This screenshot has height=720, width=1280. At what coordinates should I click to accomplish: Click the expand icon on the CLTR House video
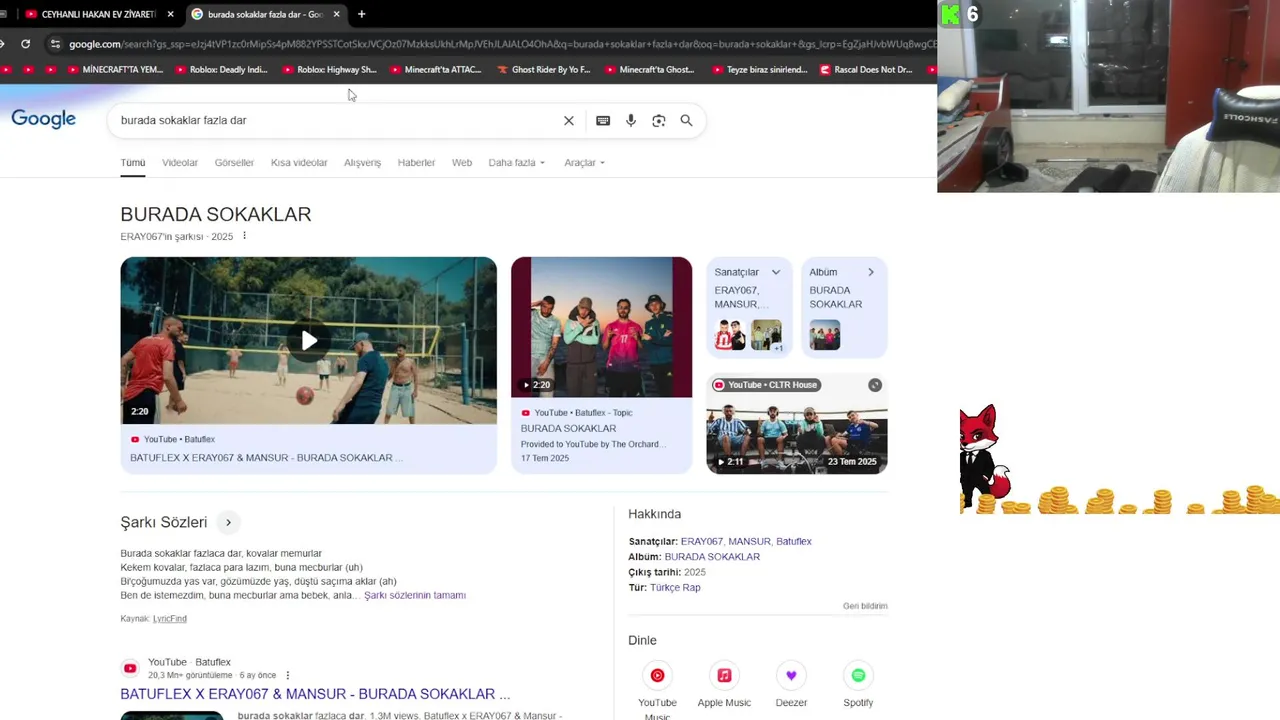[875, 385]
